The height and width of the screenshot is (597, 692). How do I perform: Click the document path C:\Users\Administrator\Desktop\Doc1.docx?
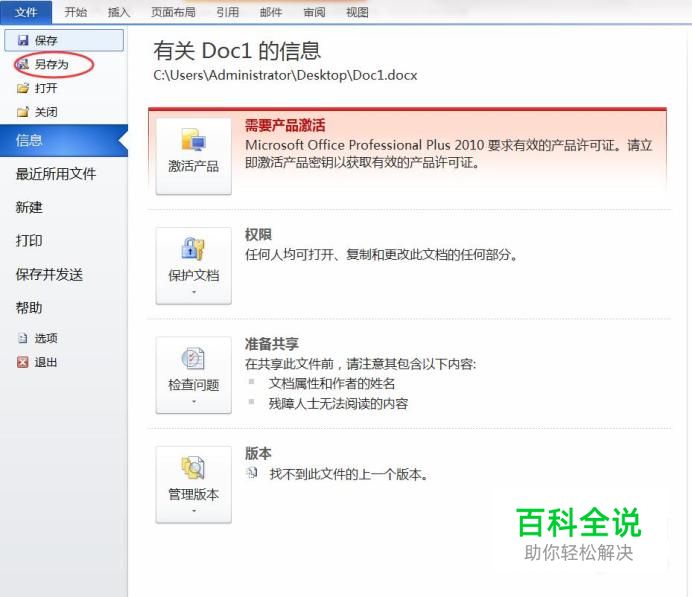(285, 75)
